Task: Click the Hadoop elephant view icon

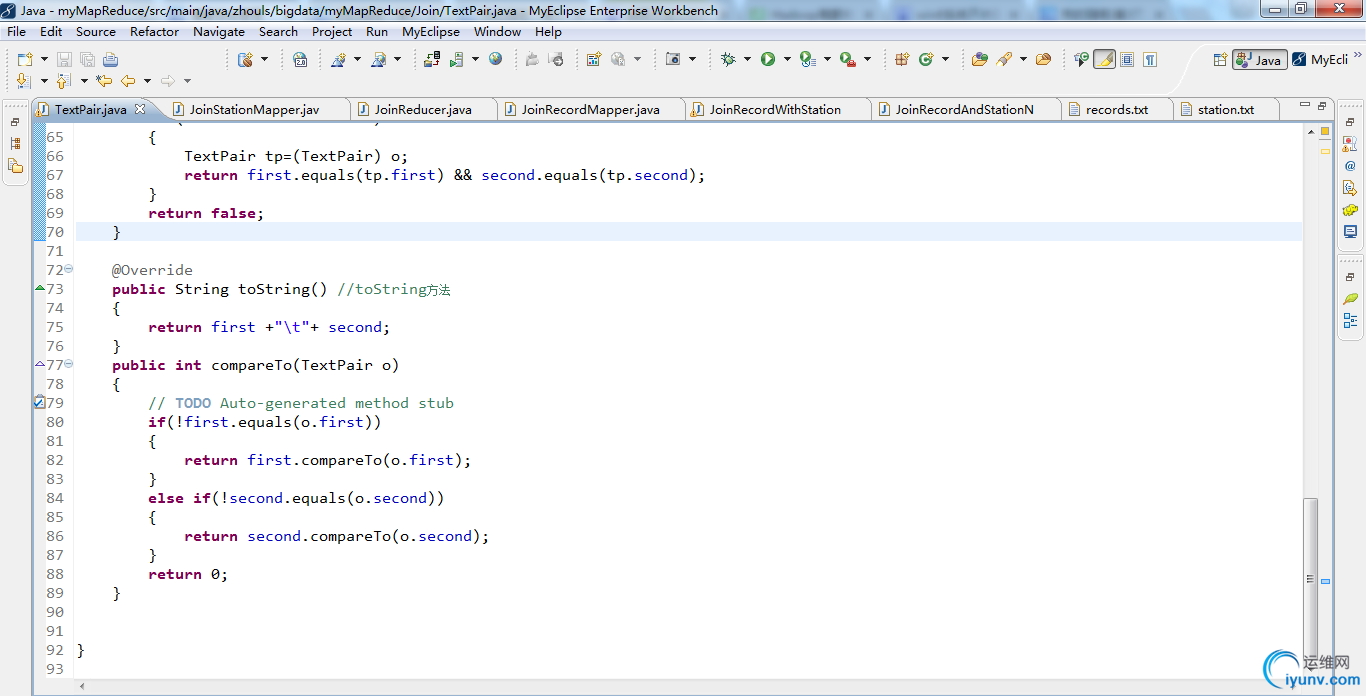Action: coord(1350,210)
